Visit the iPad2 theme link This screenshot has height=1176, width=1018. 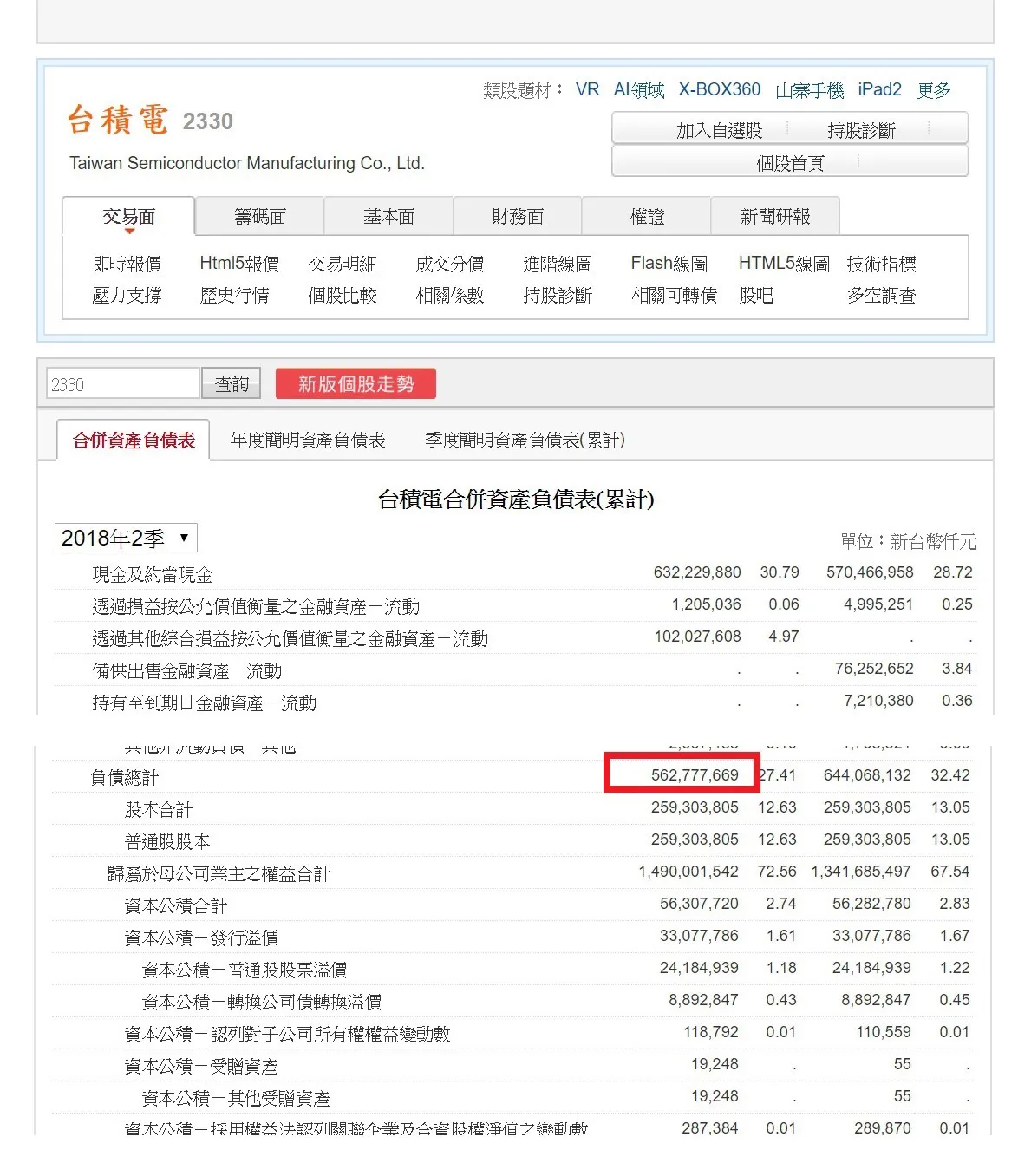pos(880,90)
